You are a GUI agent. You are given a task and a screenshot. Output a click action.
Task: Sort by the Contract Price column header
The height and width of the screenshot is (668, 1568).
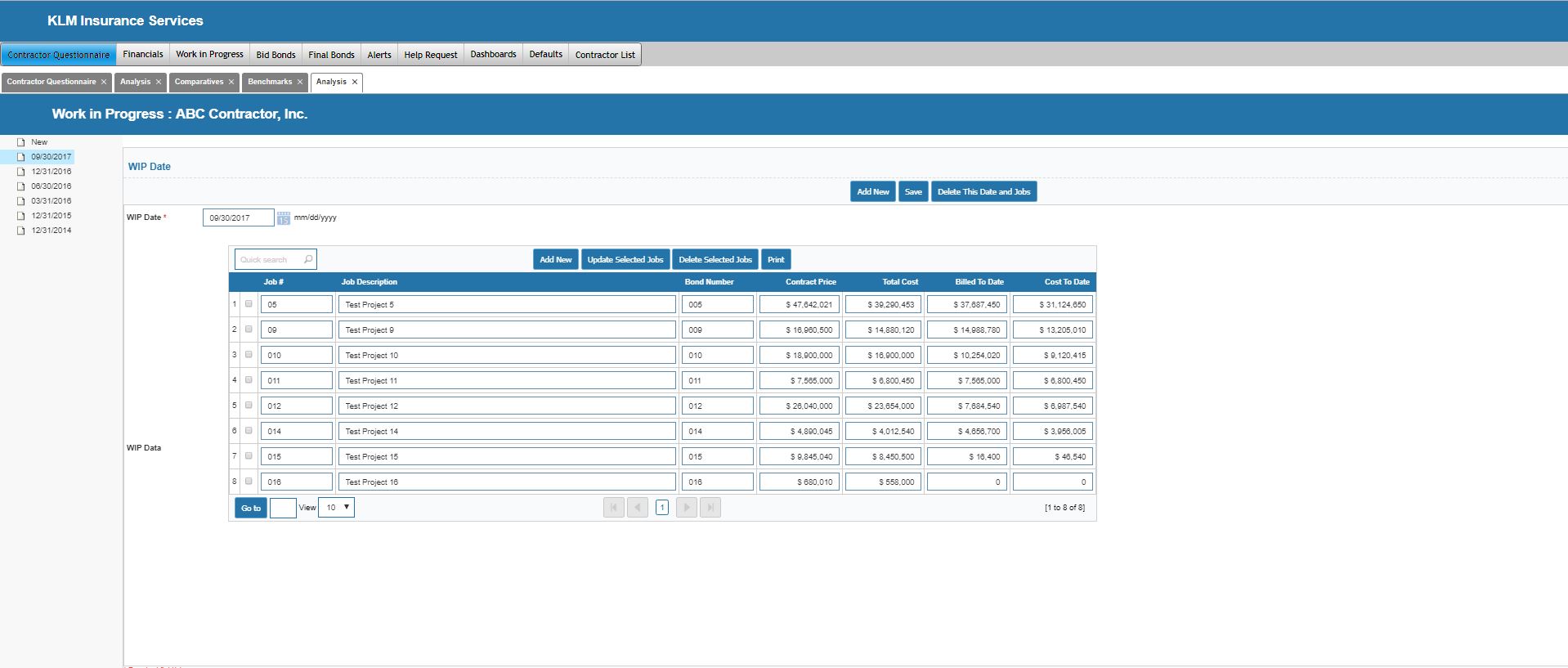pyautogui.click(x=810, y=282)
